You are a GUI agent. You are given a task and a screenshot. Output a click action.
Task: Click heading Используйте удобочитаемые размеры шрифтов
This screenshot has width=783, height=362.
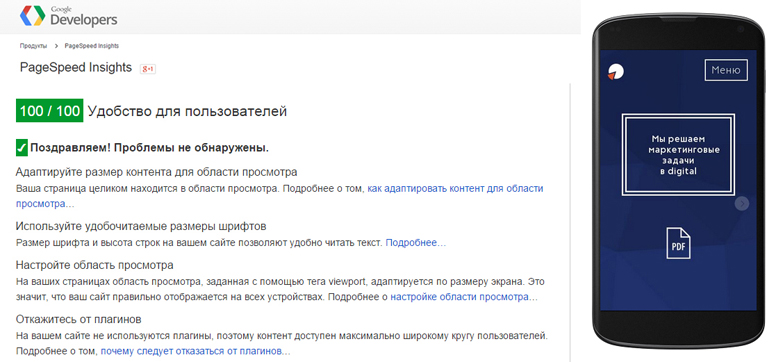pos(141,226)
